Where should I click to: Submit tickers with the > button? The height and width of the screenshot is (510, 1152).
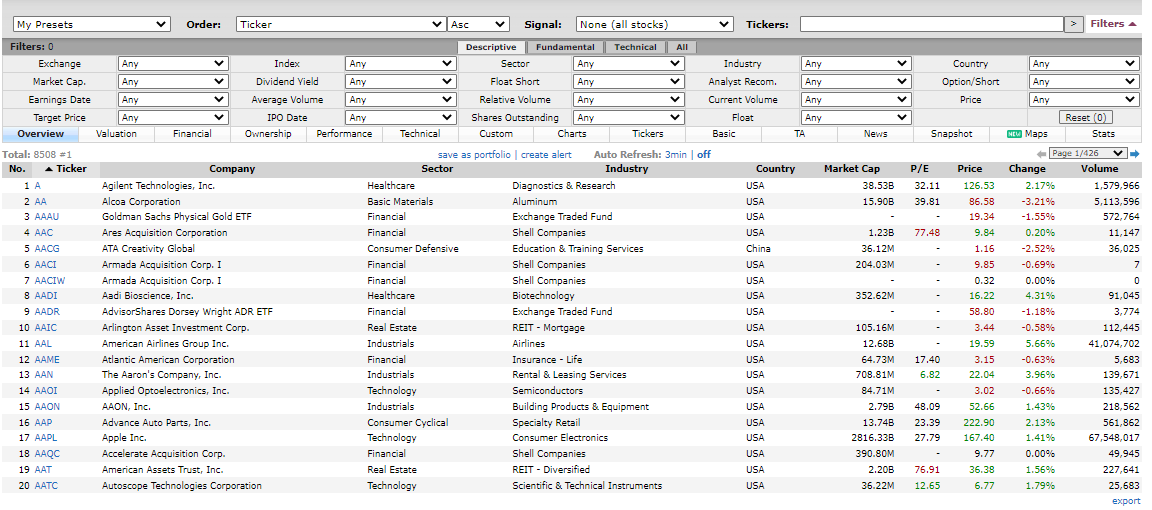(1074, 24)
